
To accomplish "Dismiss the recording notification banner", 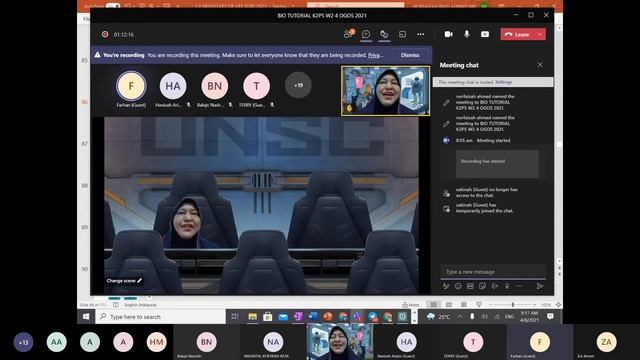I will click(410, 55).
